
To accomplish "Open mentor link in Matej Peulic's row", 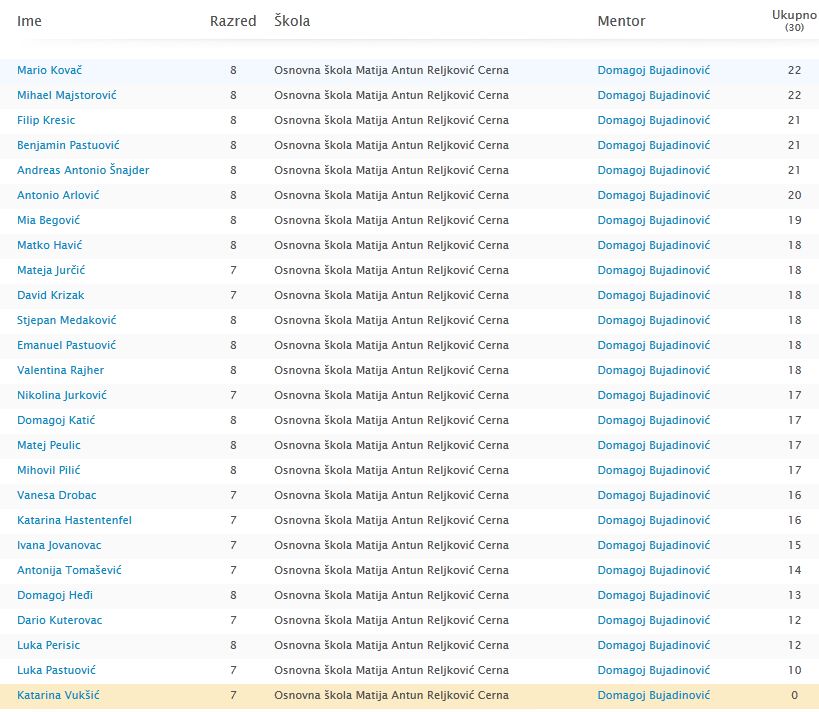I will (653, 446).
